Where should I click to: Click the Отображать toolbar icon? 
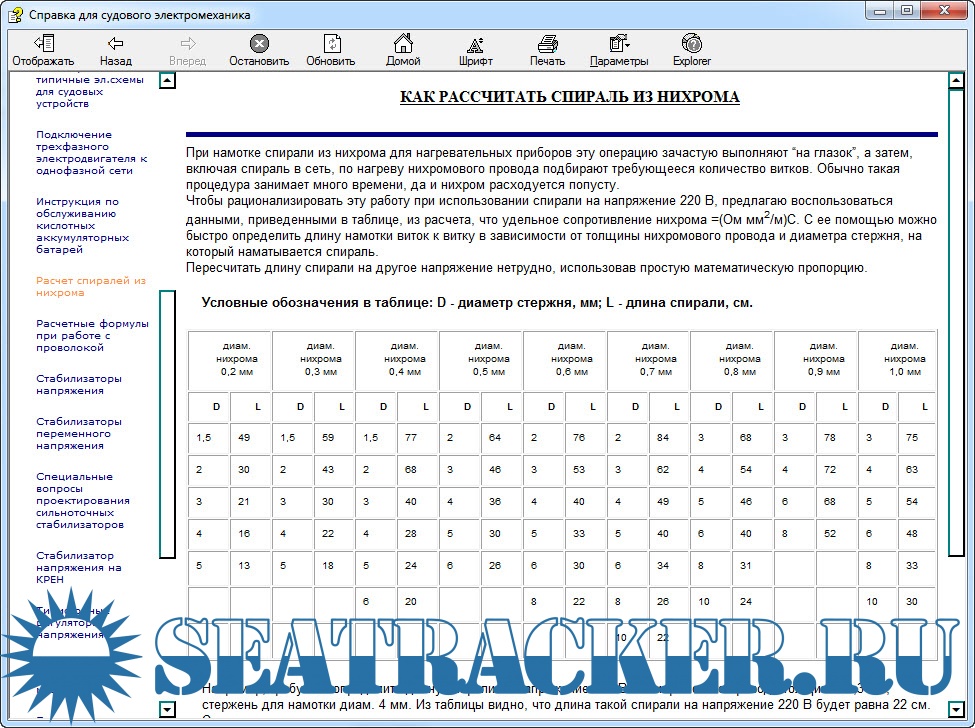click(x=43, y=50)
